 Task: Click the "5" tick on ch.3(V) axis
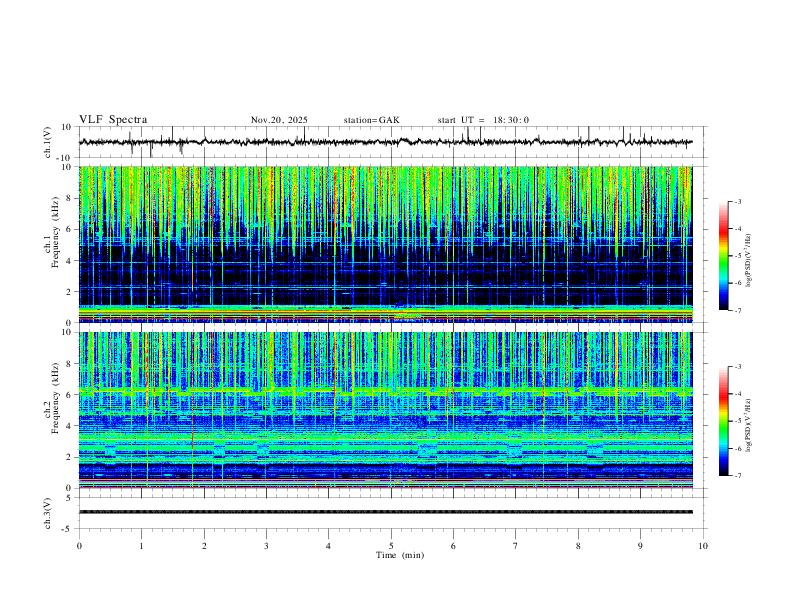pyautogui.click(x=70, y=497)
